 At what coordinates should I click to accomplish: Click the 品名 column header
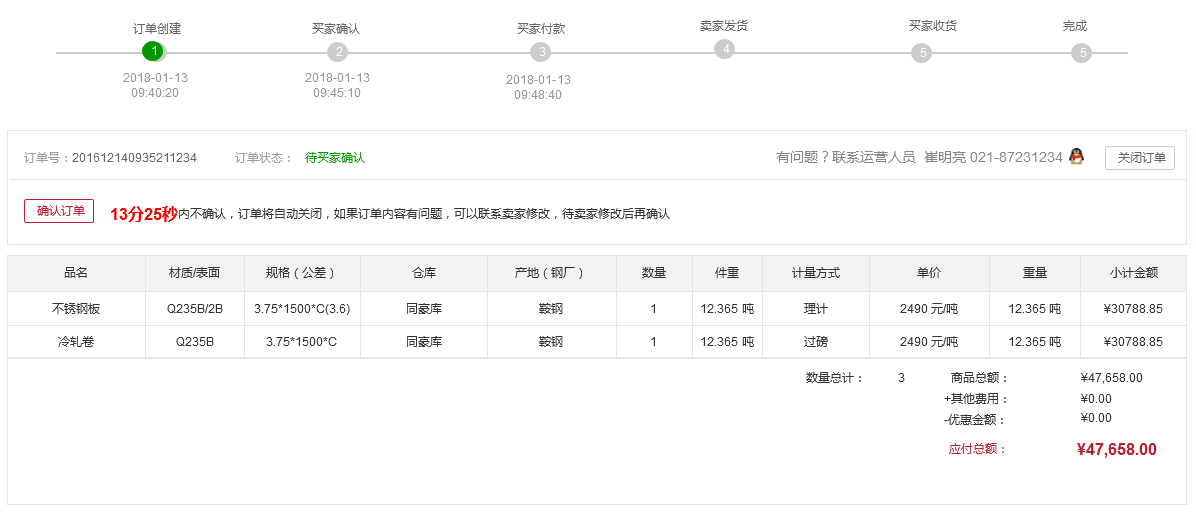76,273
